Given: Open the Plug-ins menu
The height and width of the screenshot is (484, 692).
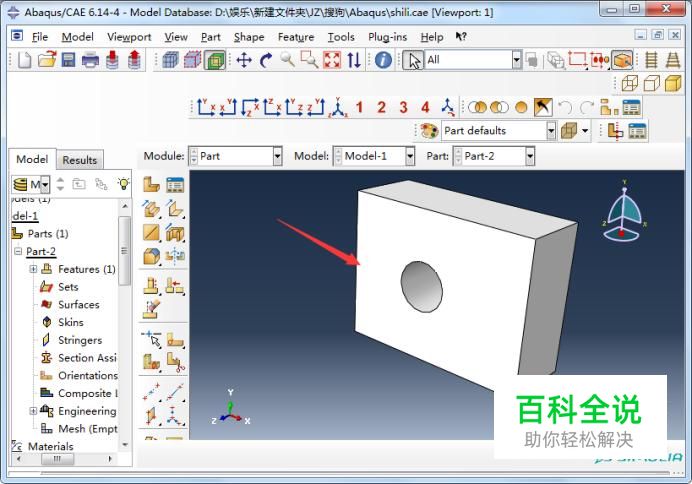Looking at the screenshot, I should (387, 37).
